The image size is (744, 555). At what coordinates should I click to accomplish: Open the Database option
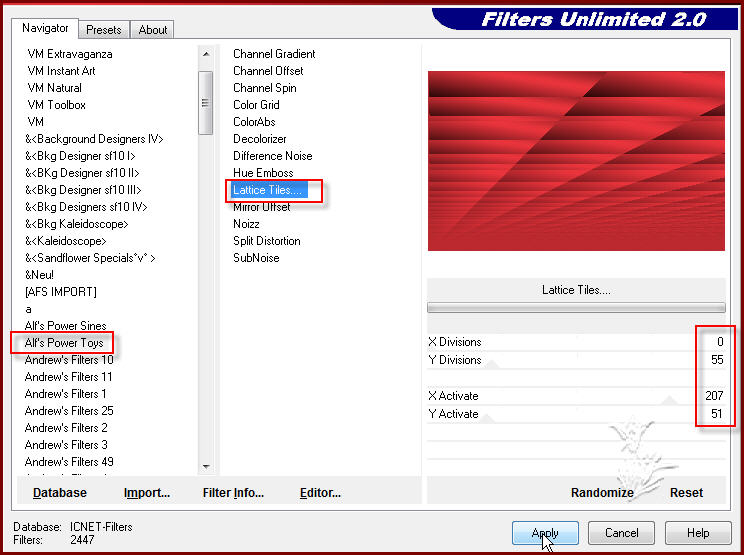point(60,492)
